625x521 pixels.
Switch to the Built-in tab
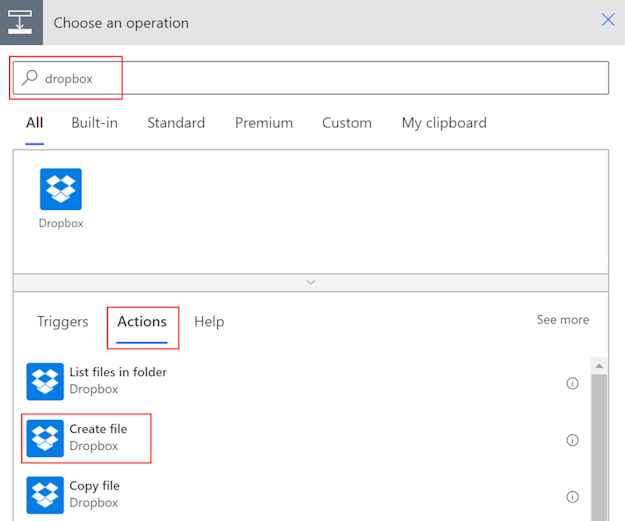(x=94, y=123)
